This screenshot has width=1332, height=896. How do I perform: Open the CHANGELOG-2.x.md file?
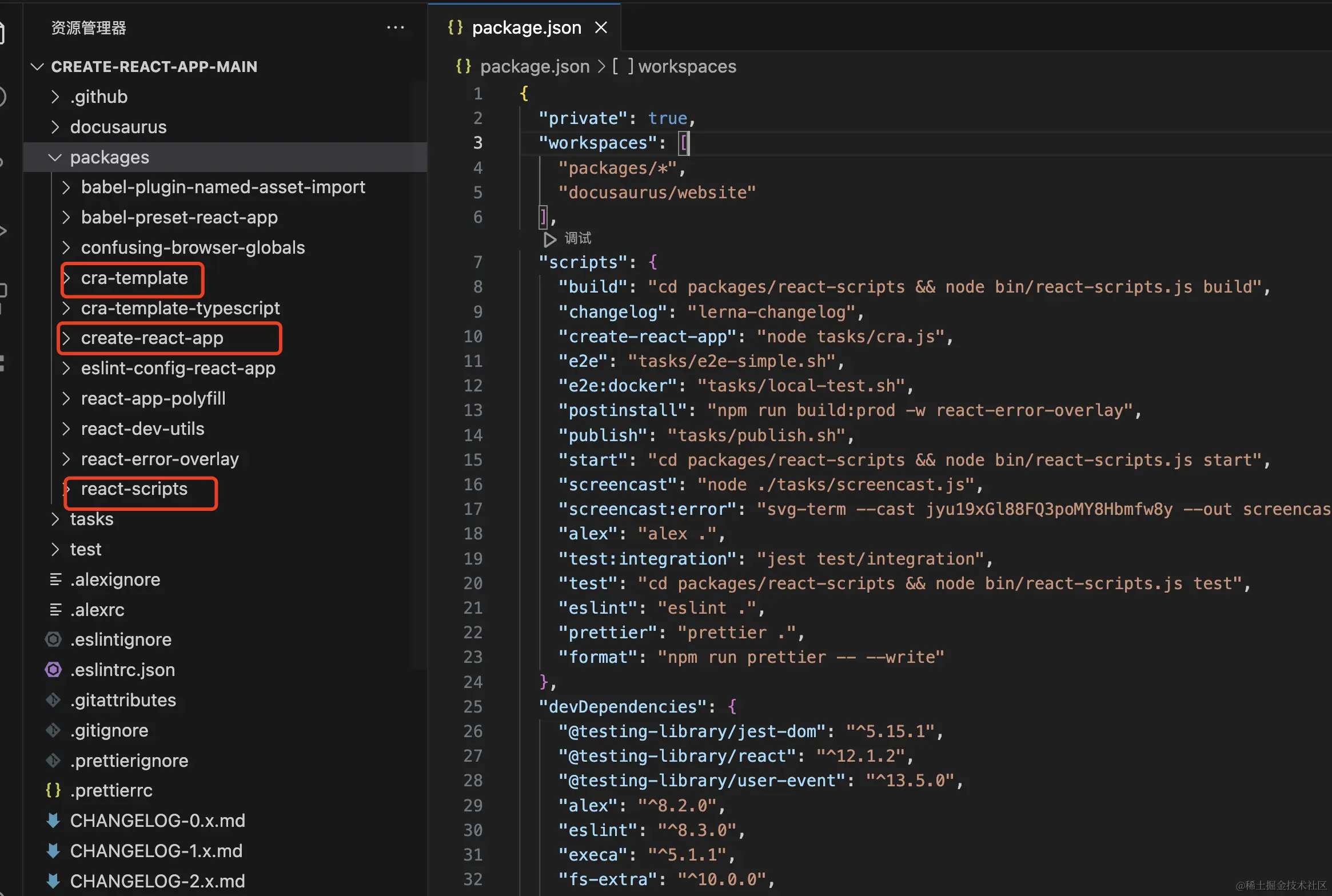coord(157,881)
